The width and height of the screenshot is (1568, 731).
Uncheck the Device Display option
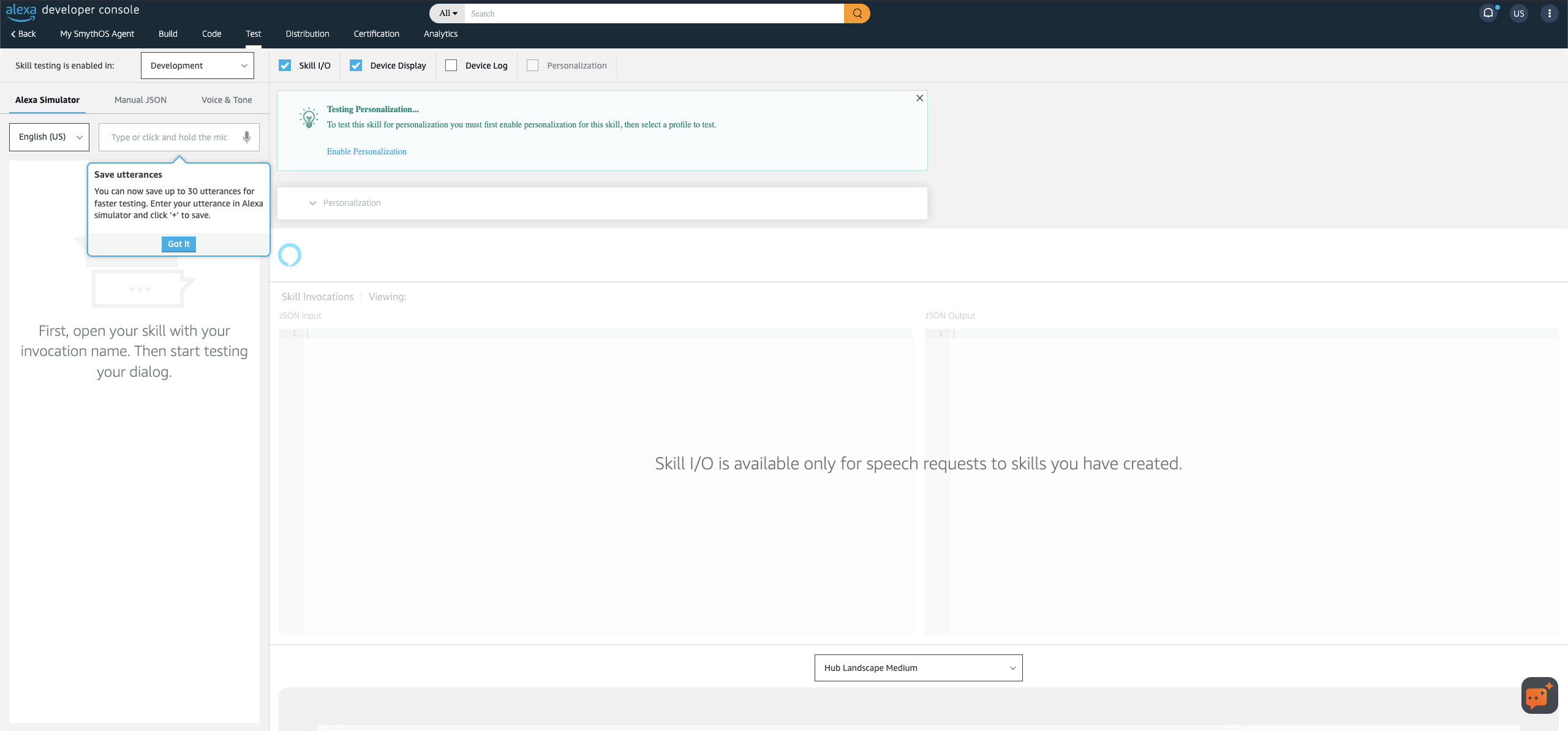[x=356, y=65]
